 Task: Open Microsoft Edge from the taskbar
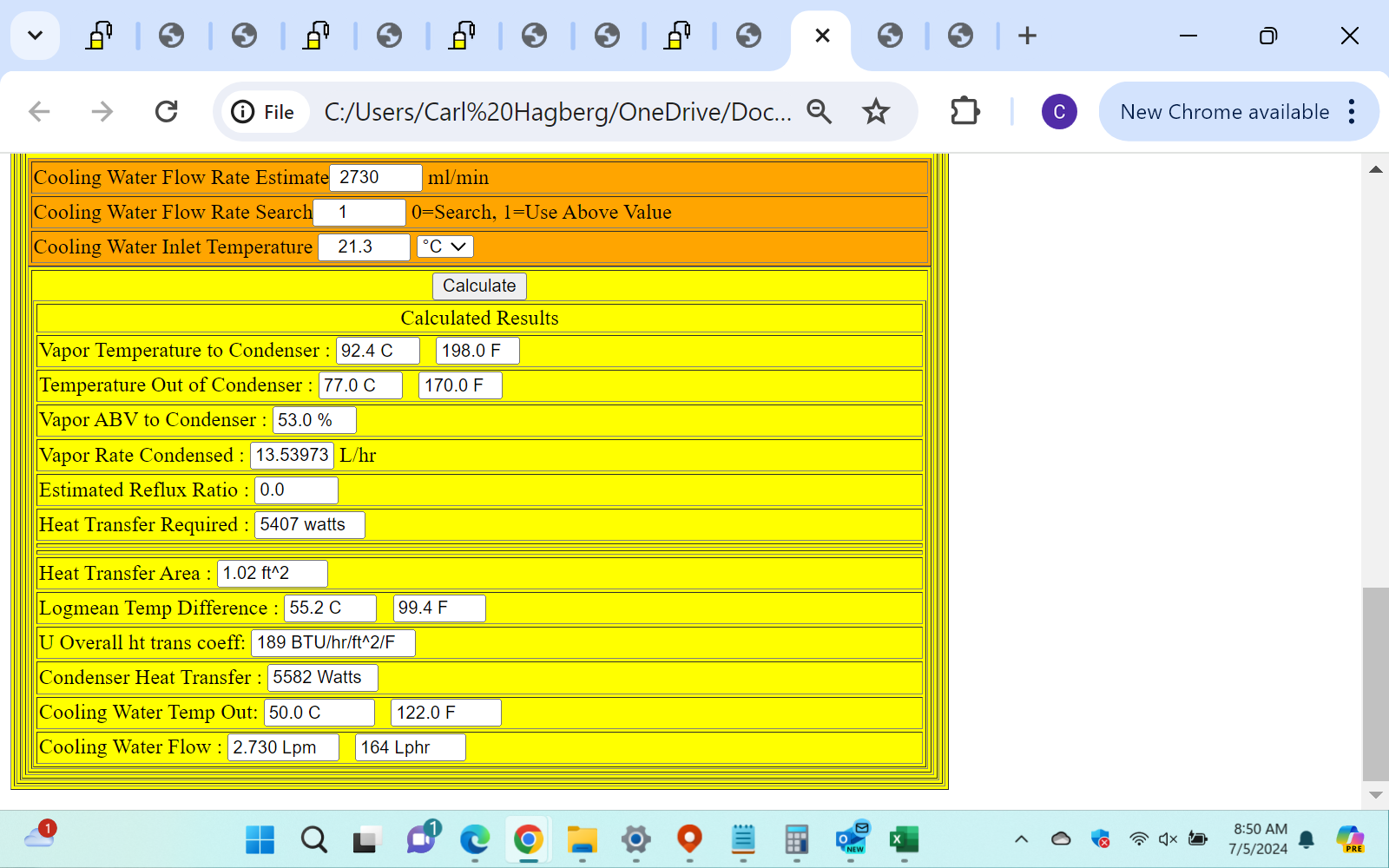[475, 839]
